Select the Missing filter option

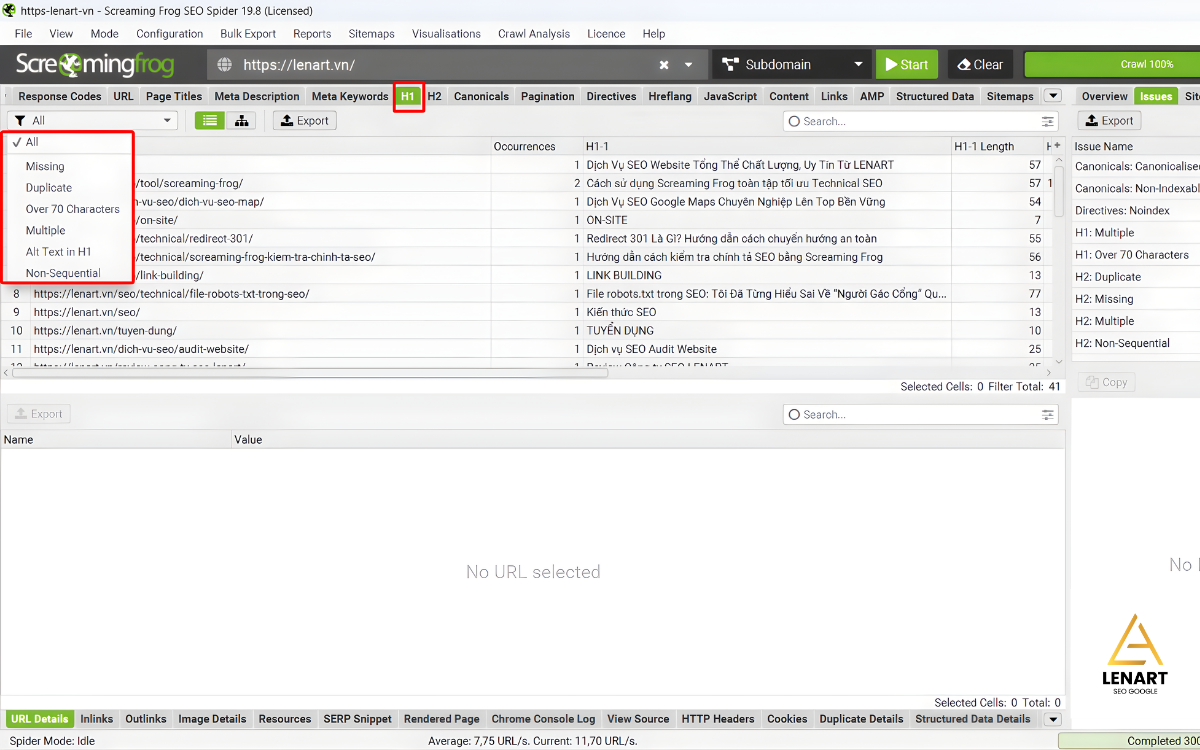pos(45,166)
